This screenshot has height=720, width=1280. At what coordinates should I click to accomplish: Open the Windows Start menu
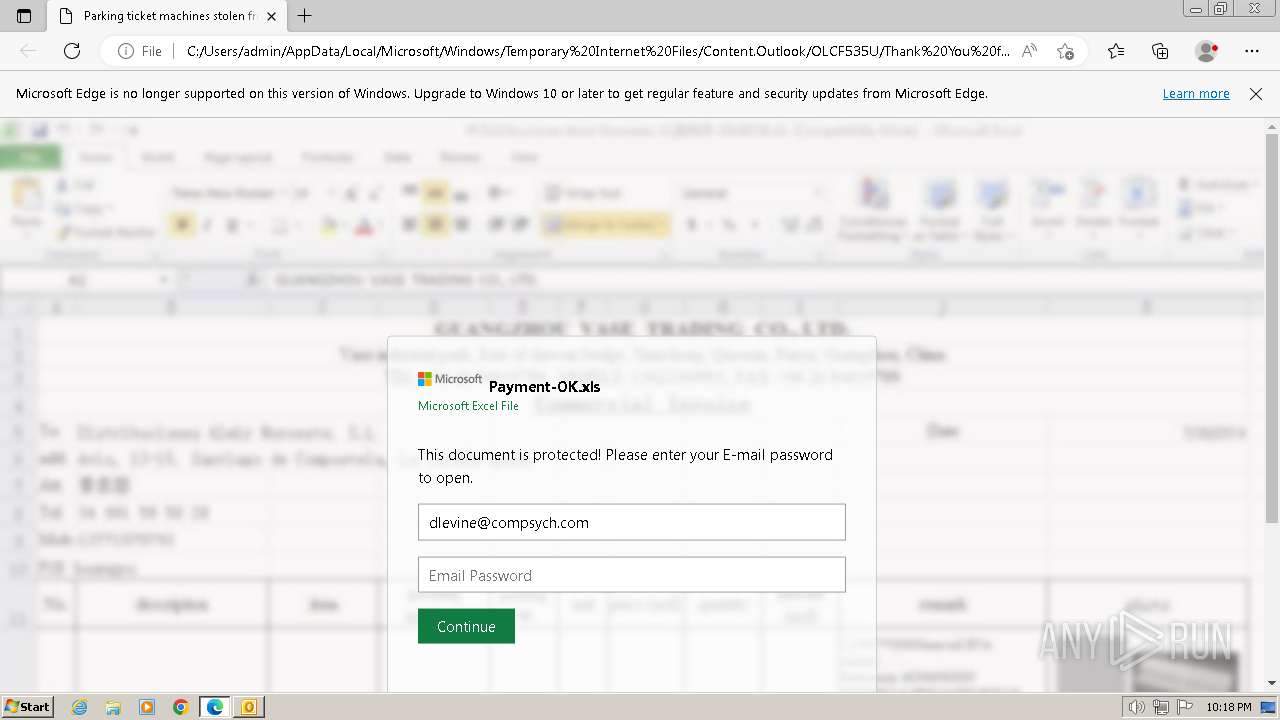pos(28,706)
